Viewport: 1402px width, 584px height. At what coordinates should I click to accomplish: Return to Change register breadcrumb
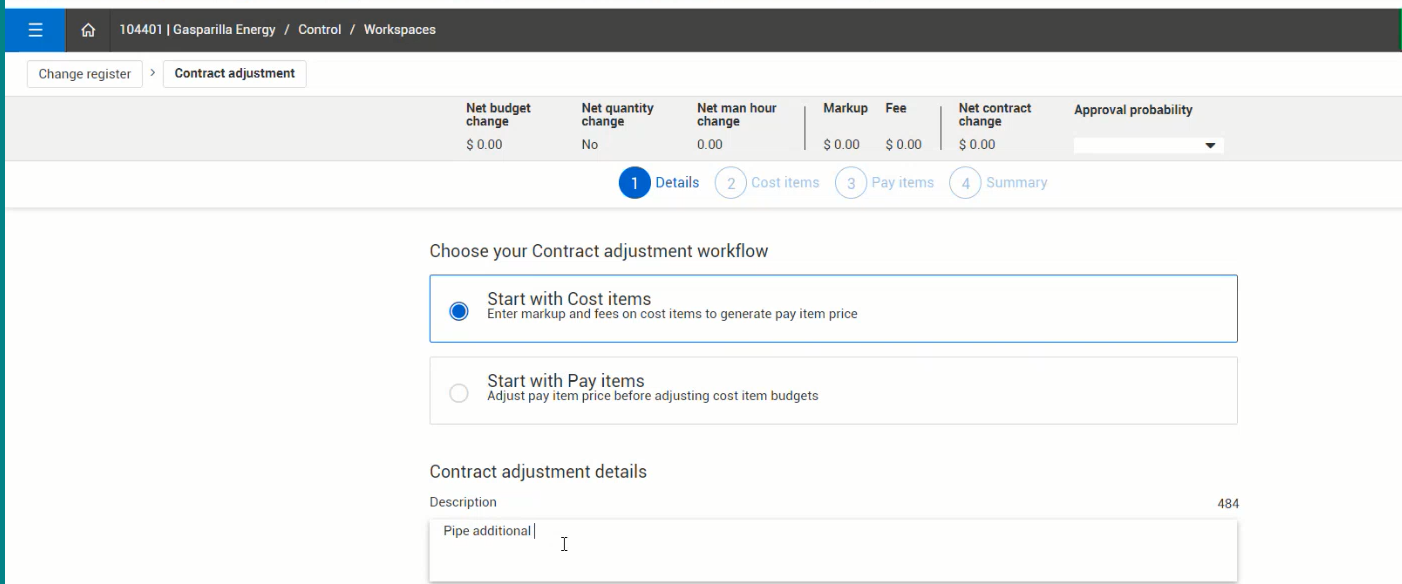(x=85, y=74)
